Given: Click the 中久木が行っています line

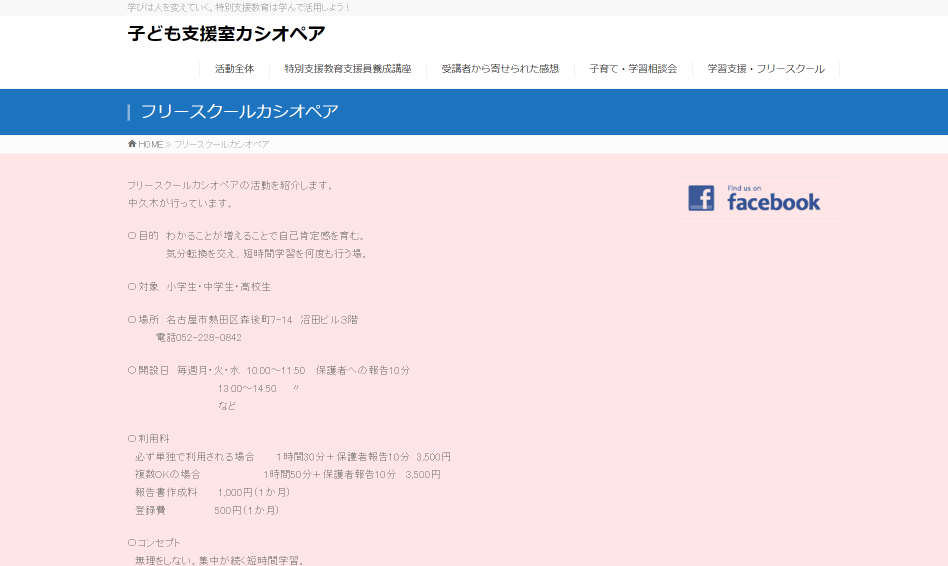Looking at the screenshot, I should [x=181, y=204].
